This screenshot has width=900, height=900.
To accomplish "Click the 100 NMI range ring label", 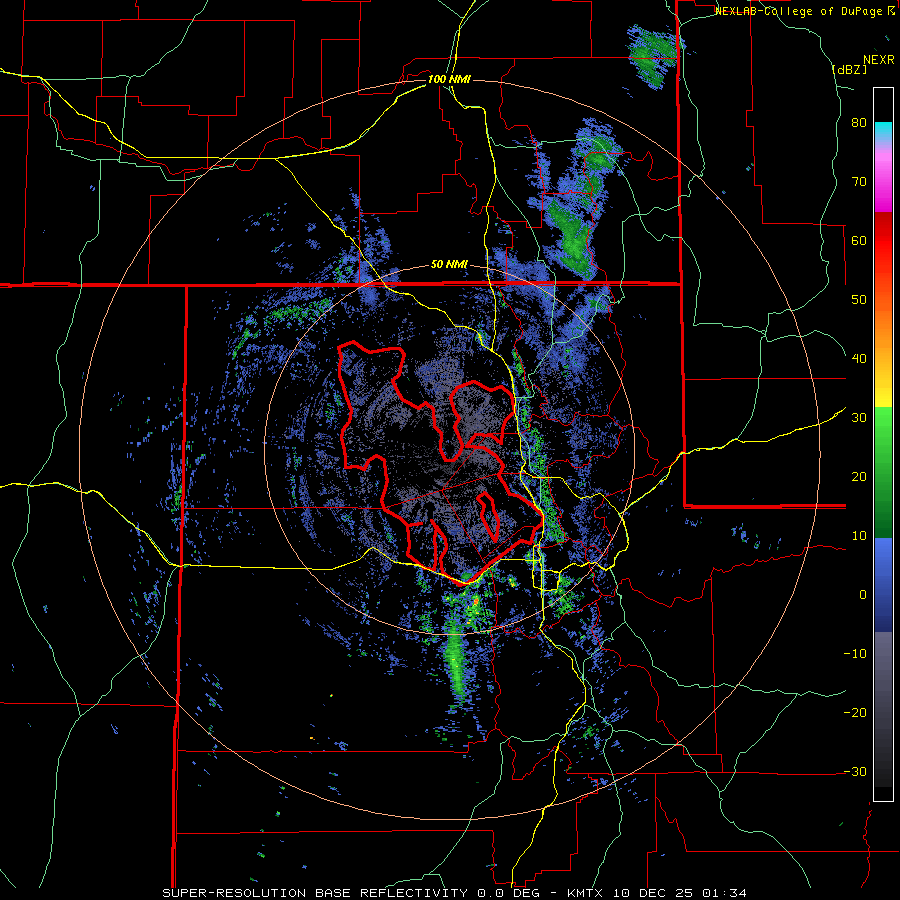I will click(x=448, y=79).
